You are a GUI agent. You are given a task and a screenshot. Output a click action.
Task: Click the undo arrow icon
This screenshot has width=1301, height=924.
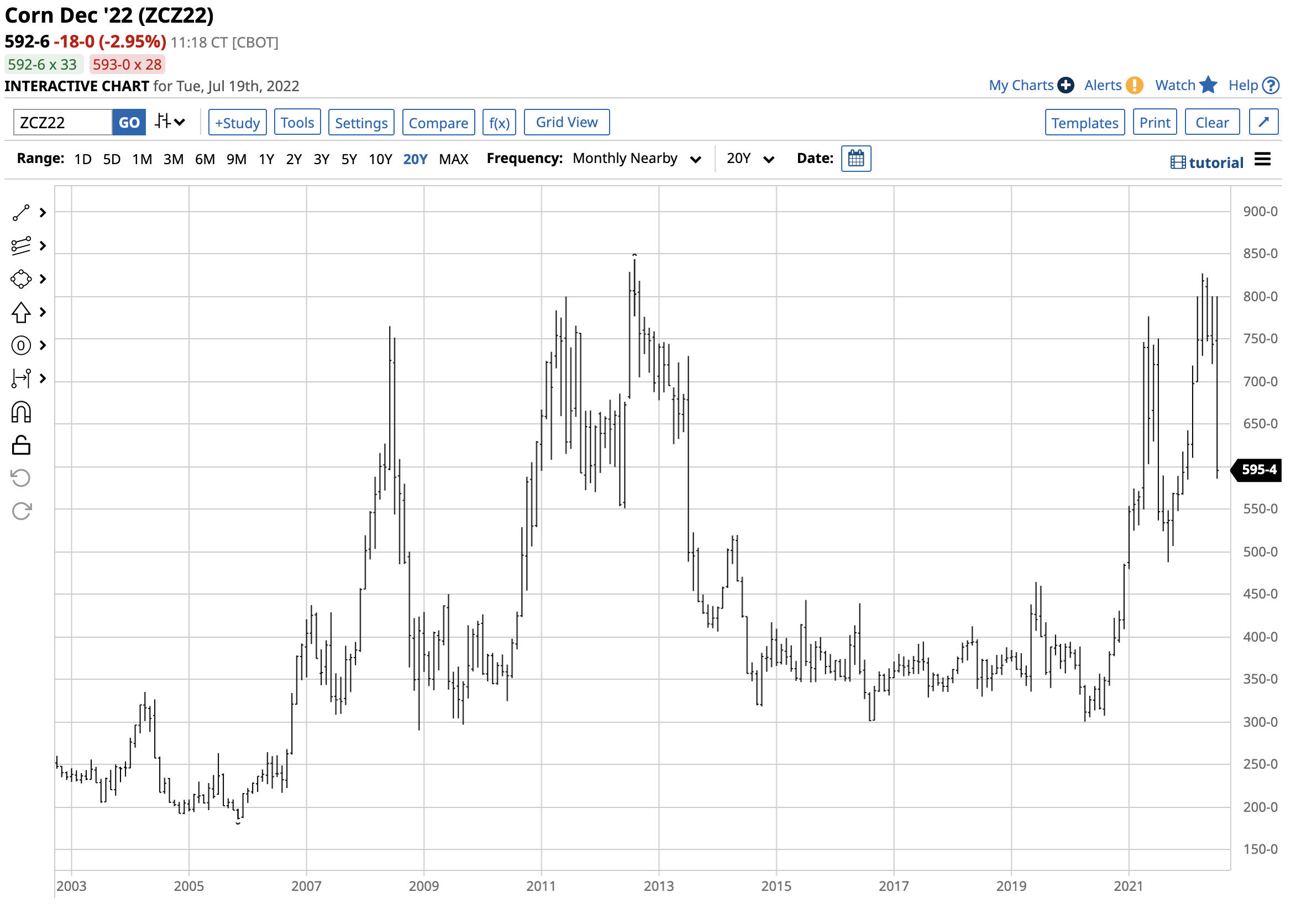tap(21, 479)
